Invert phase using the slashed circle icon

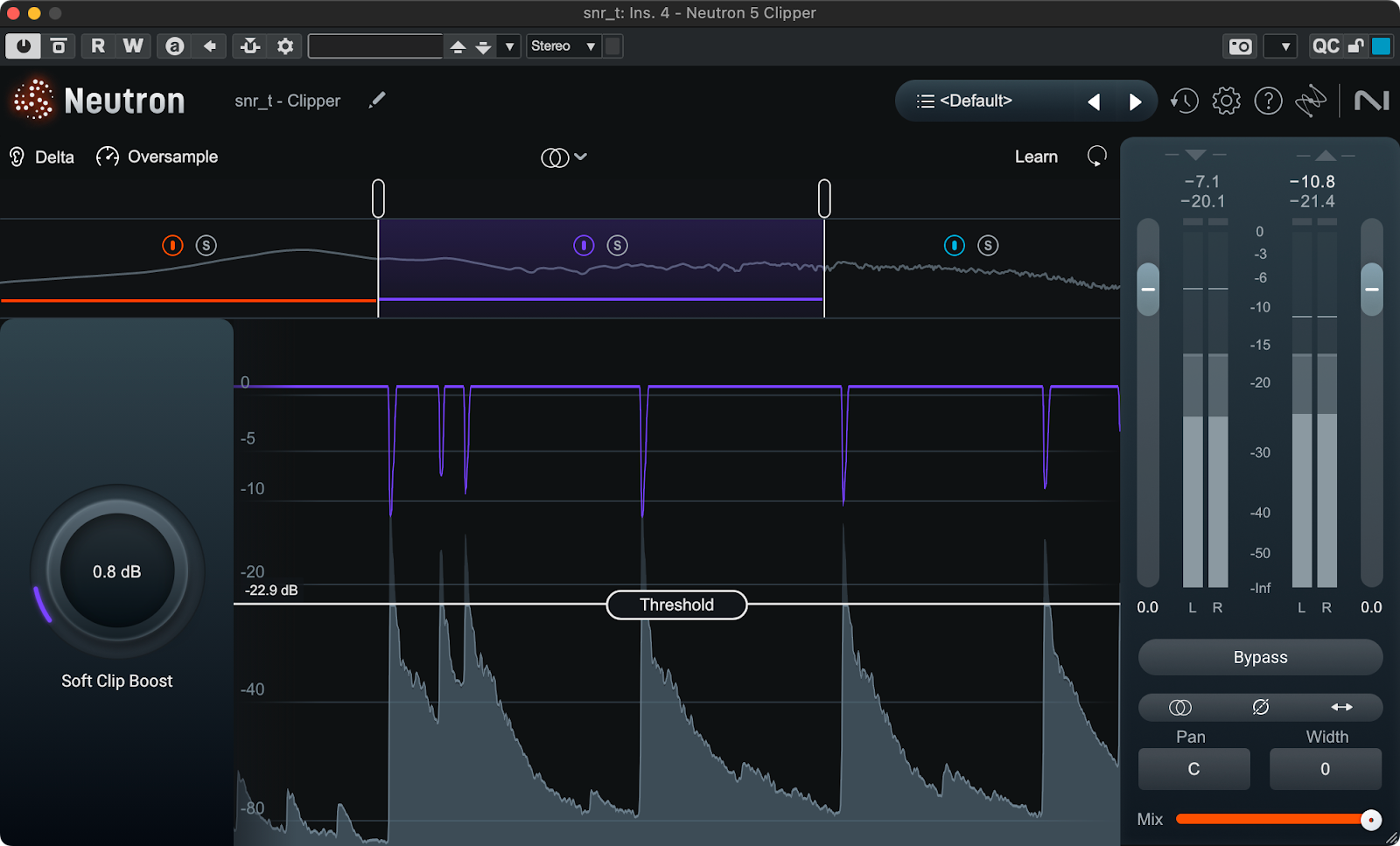[1260, 707]
